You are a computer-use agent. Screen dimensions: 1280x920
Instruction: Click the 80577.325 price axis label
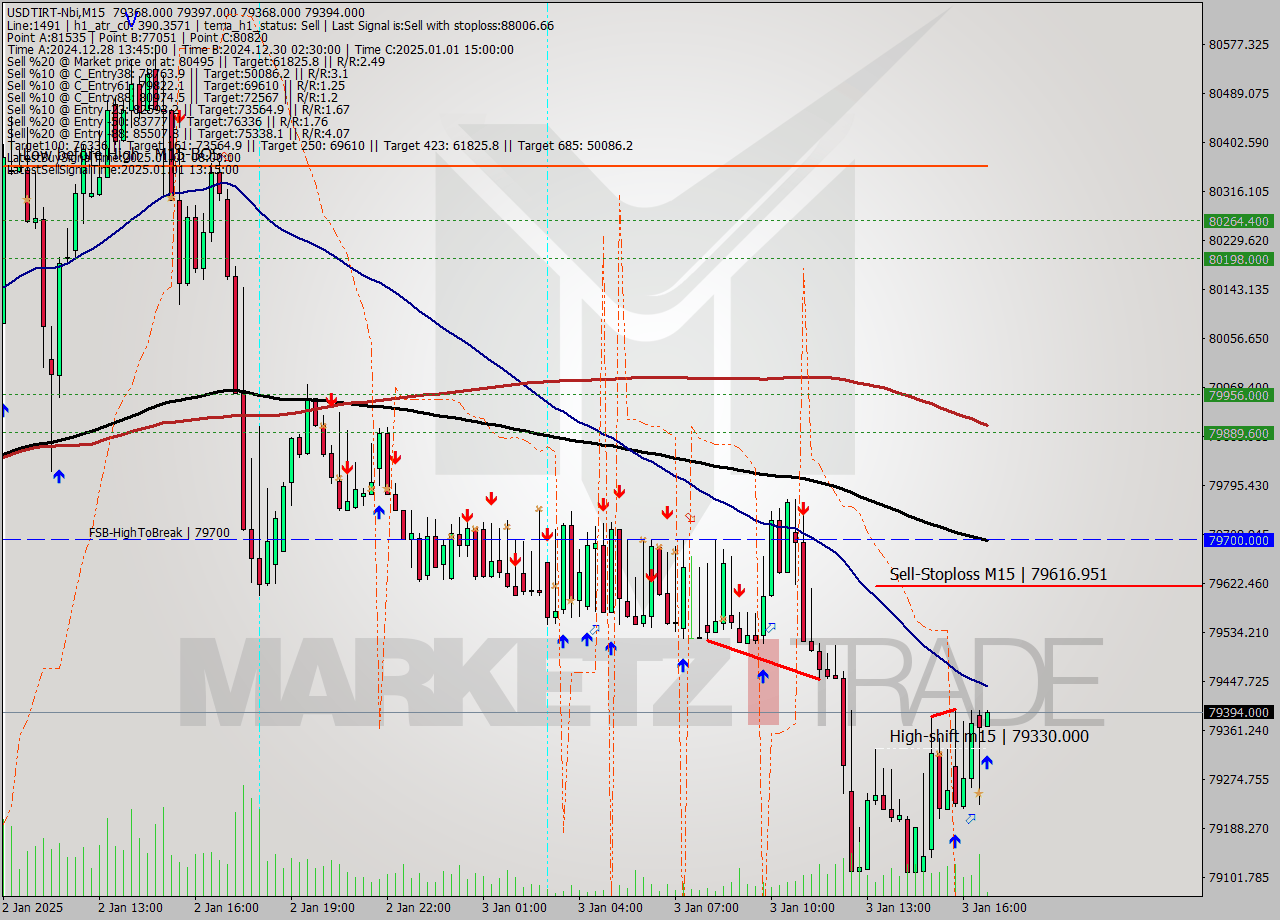pyautogui.click(x=1239, y=44)
